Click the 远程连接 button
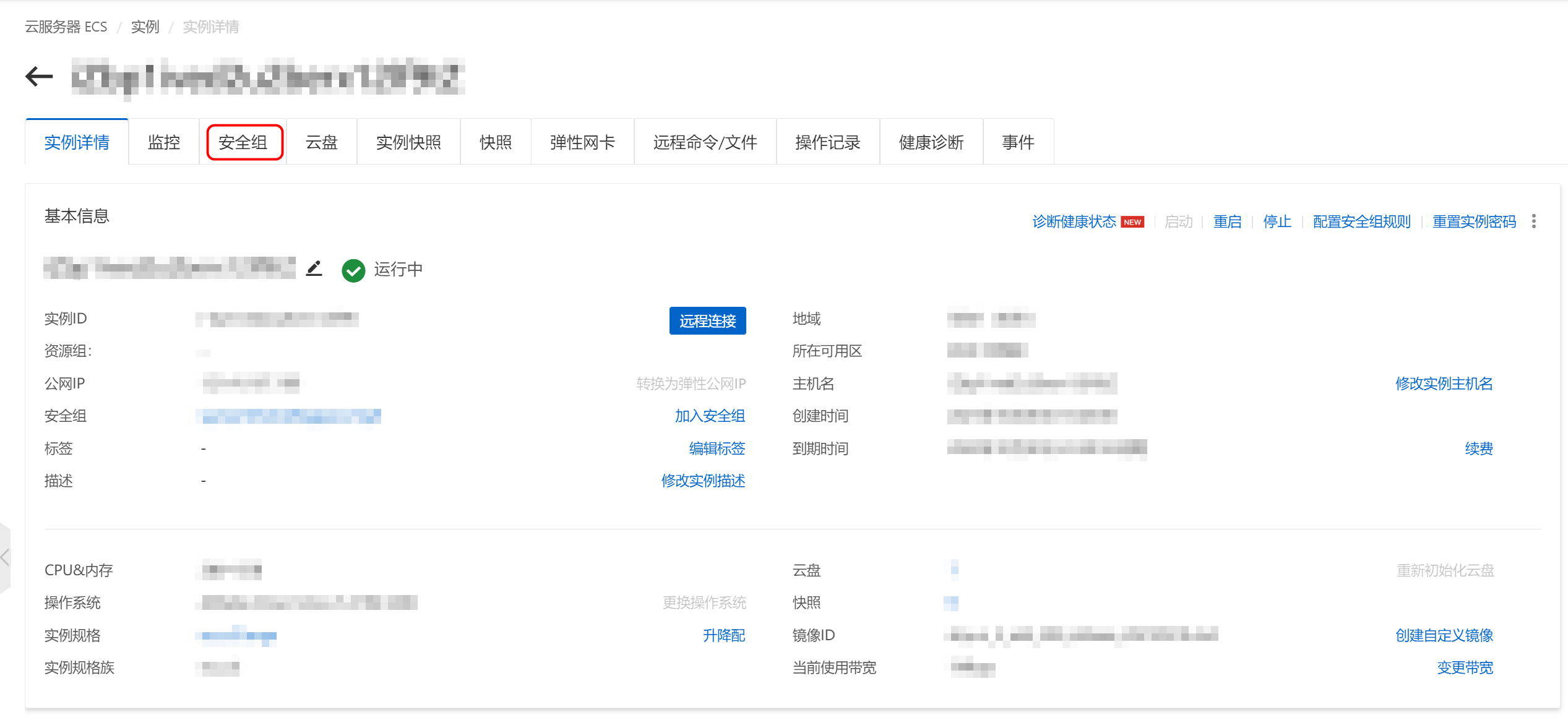Image resolution: width=1568 pixels, height=720 pixels. (x=707, y=320)
